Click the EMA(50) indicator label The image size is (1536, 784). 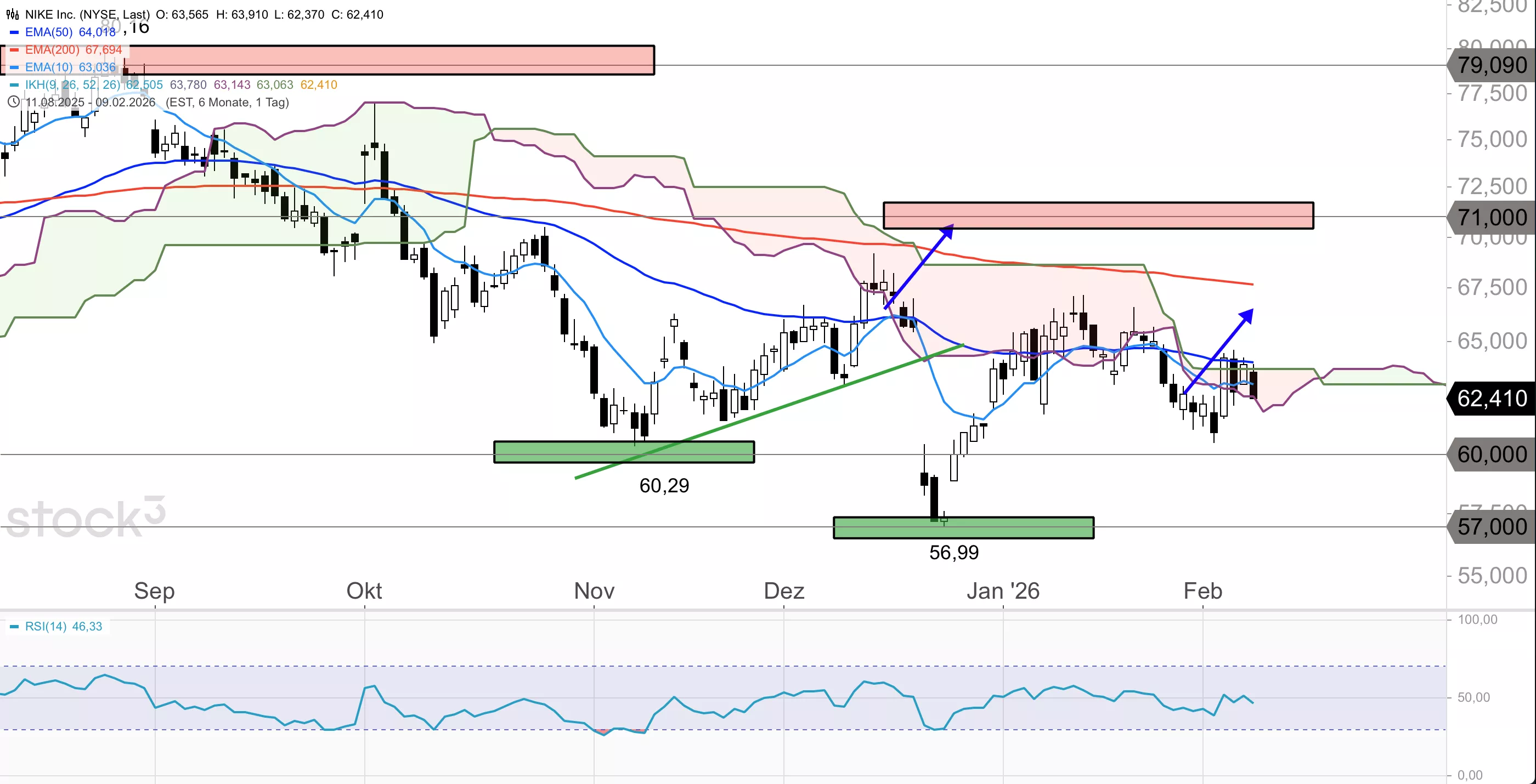(x=49, y=32)
